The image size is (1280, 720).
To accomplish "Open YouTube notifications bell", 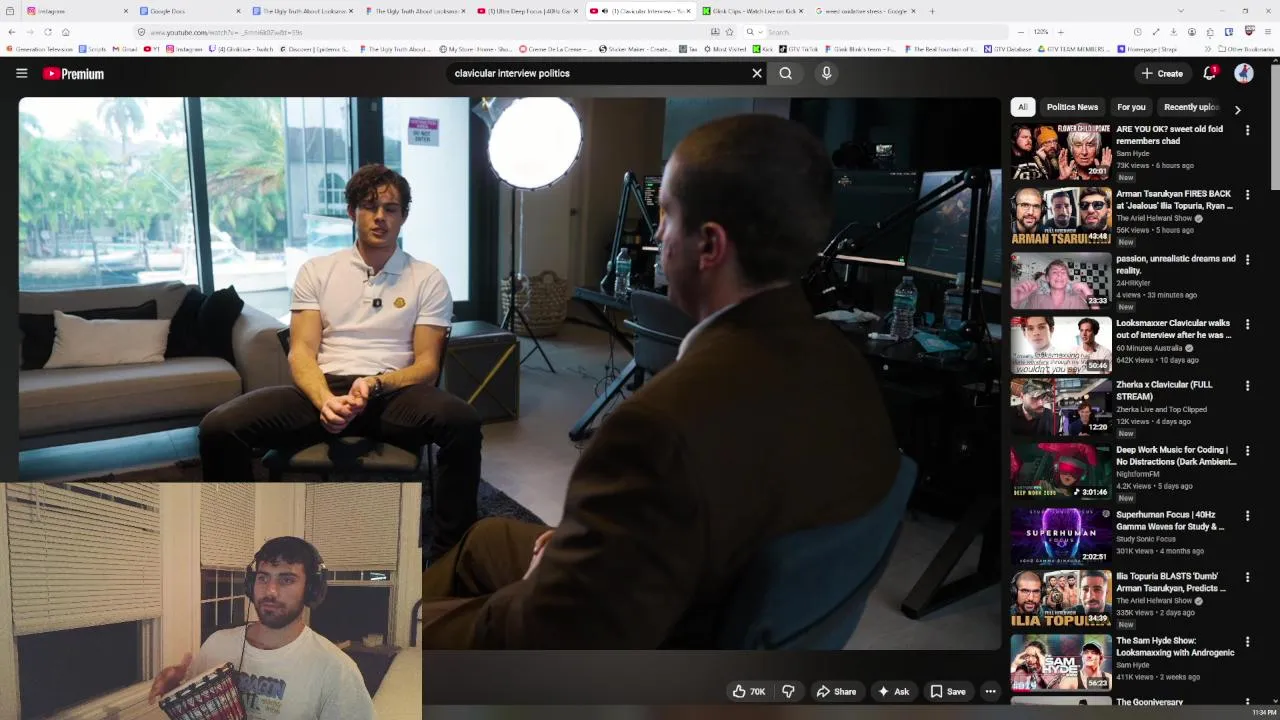I will [1210, 73].
